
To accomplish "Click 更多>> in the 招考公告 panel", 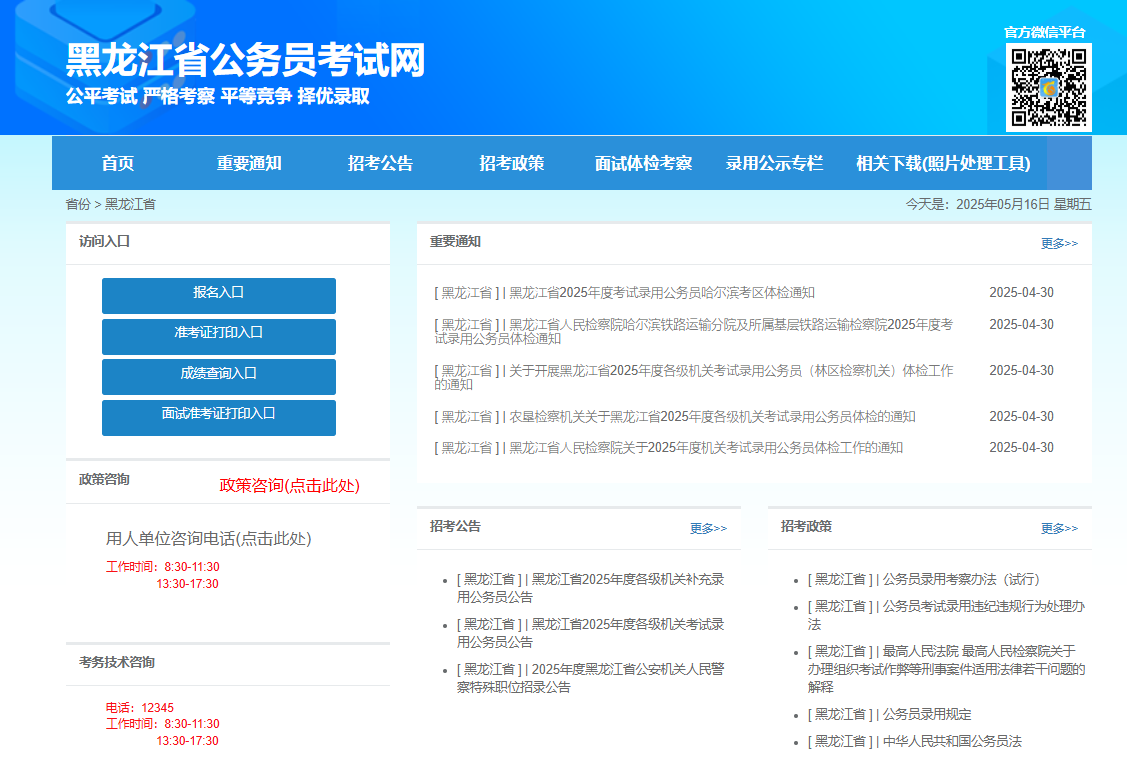I will (709, 529).
